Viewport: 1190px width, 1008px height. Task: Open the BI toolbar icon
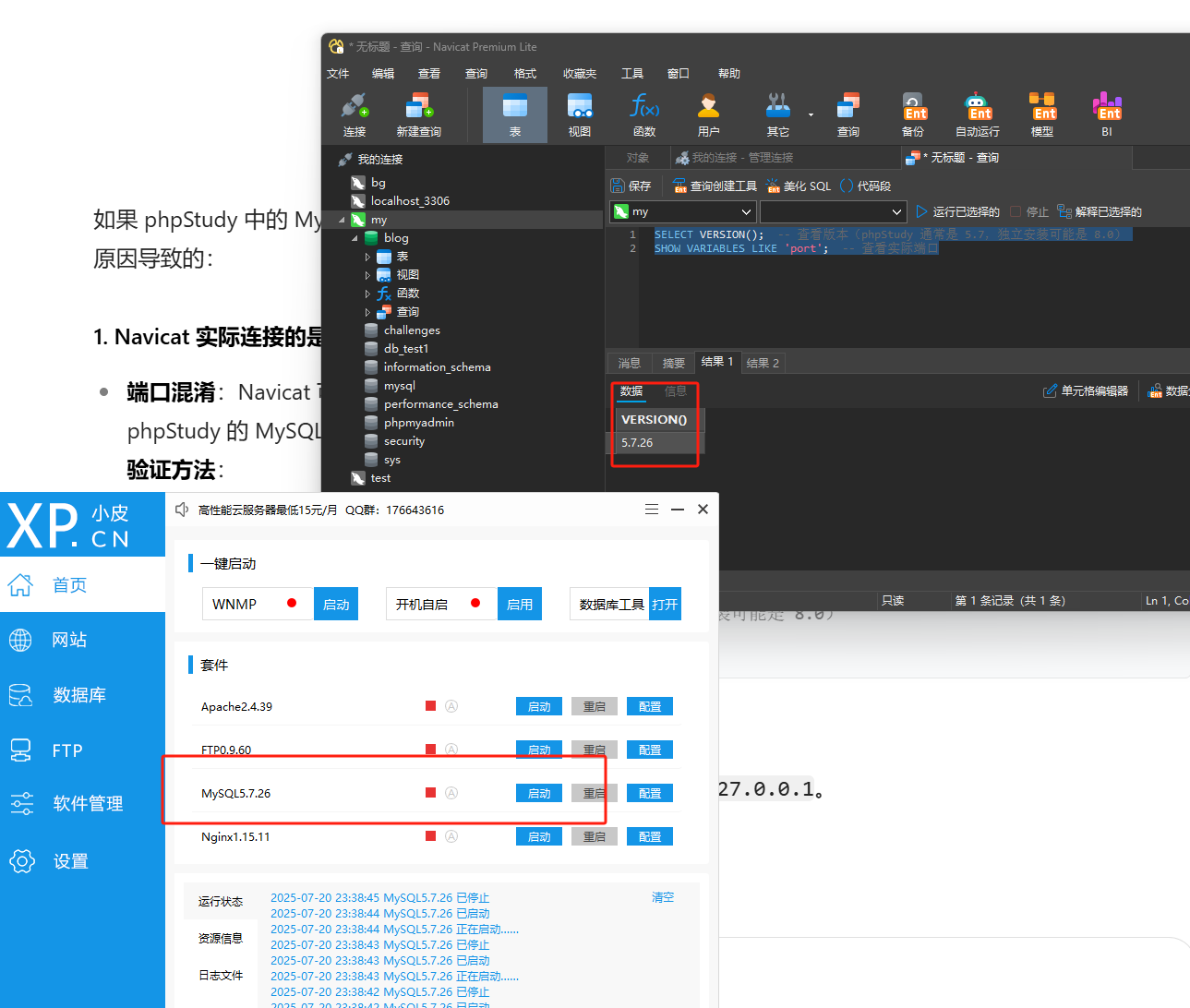(1107, 114)
